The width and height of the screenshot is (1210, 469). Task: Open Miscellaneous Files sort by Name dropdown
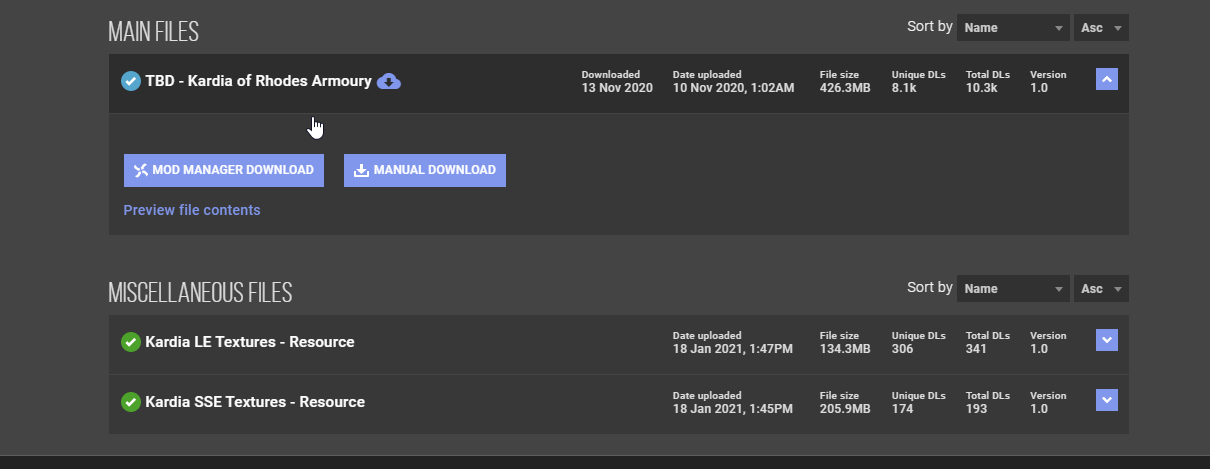pyautogui.click(x=1013, y=288)
